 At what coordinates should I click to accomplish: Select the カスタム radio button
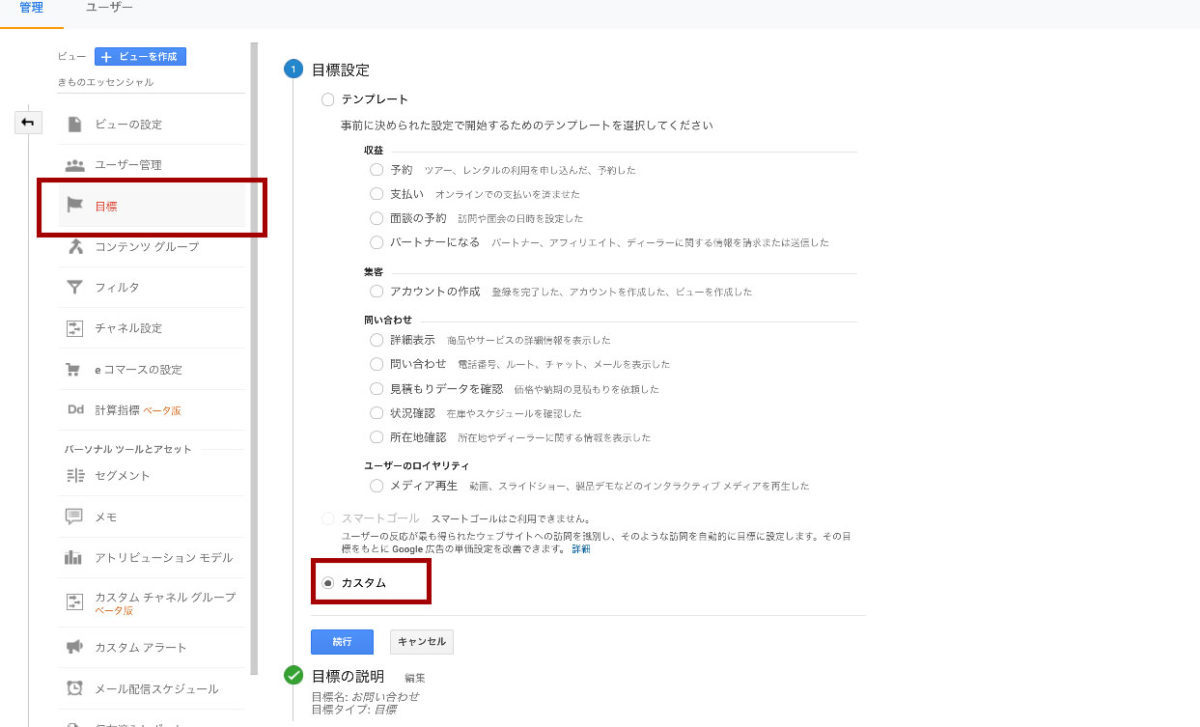pos(328,583)
